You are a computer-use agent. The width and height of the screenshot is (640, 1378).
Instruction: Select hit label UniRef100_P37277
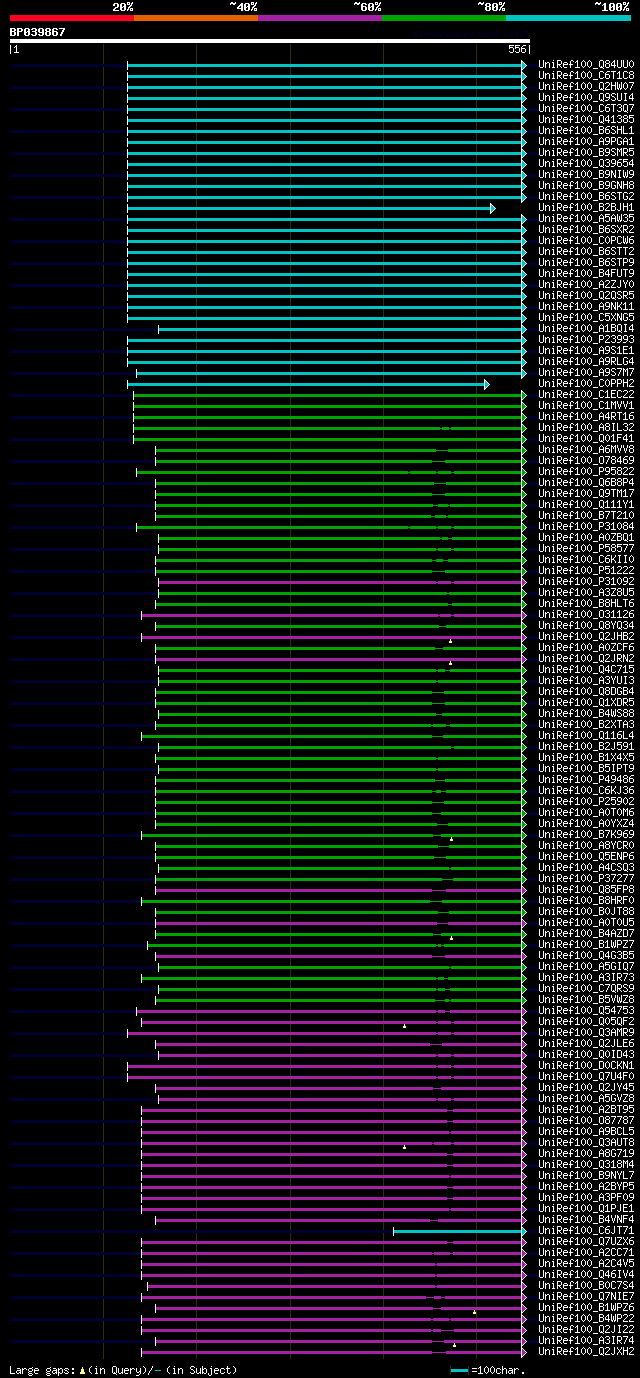pyautogui.click(x=586, y=878)
